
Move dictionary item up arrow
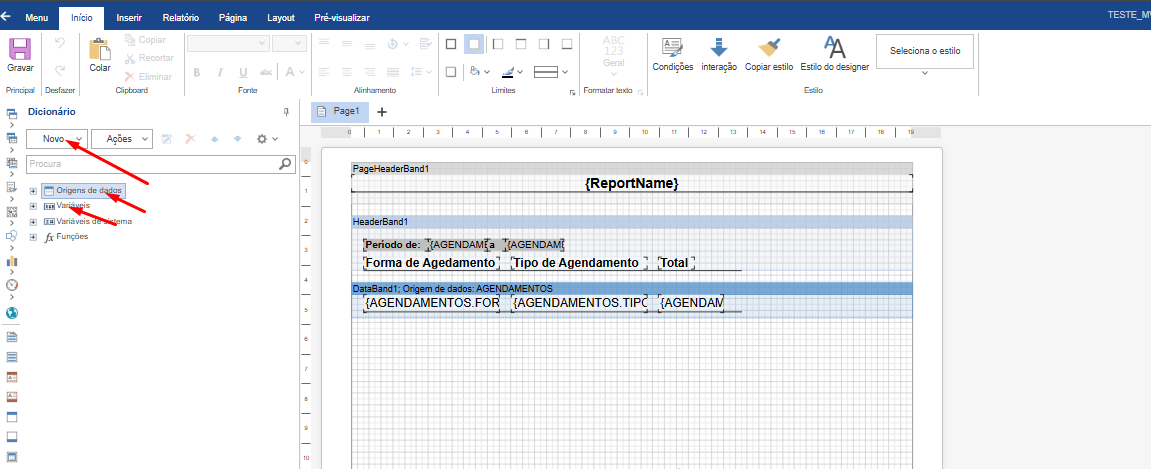214,139
